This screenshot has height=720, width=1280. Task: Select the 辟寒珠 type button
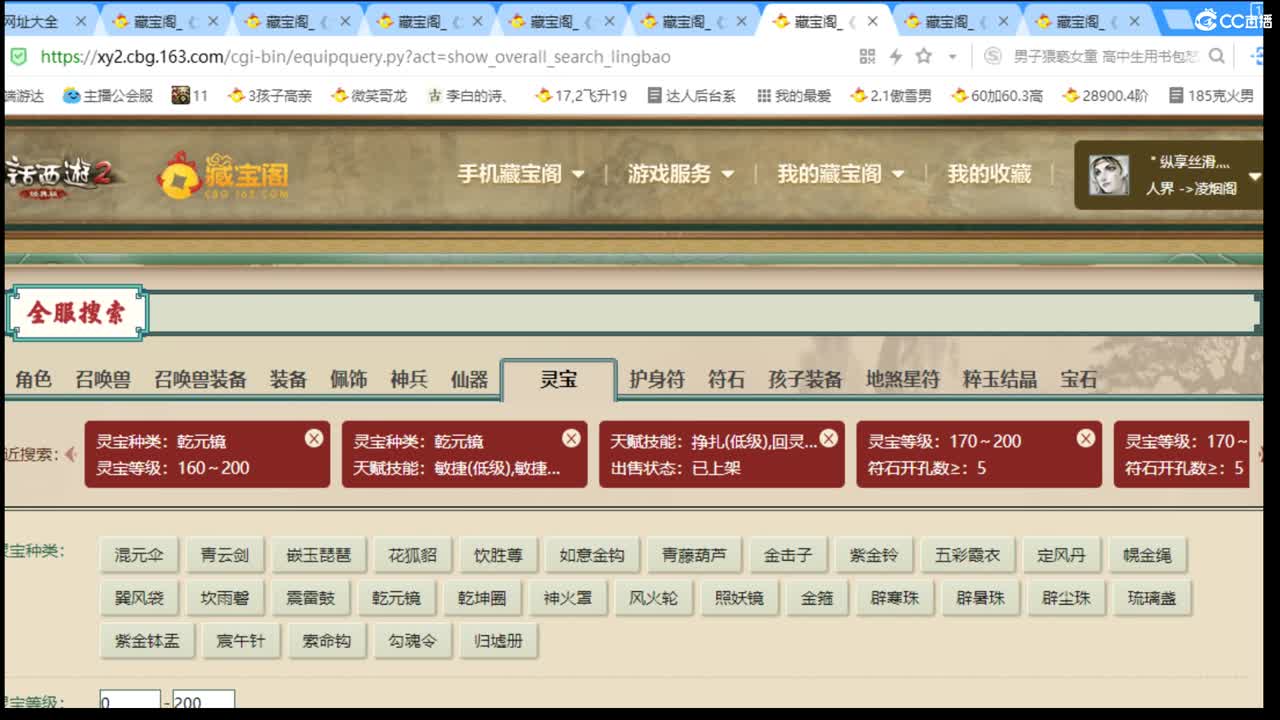coord(895,598)
